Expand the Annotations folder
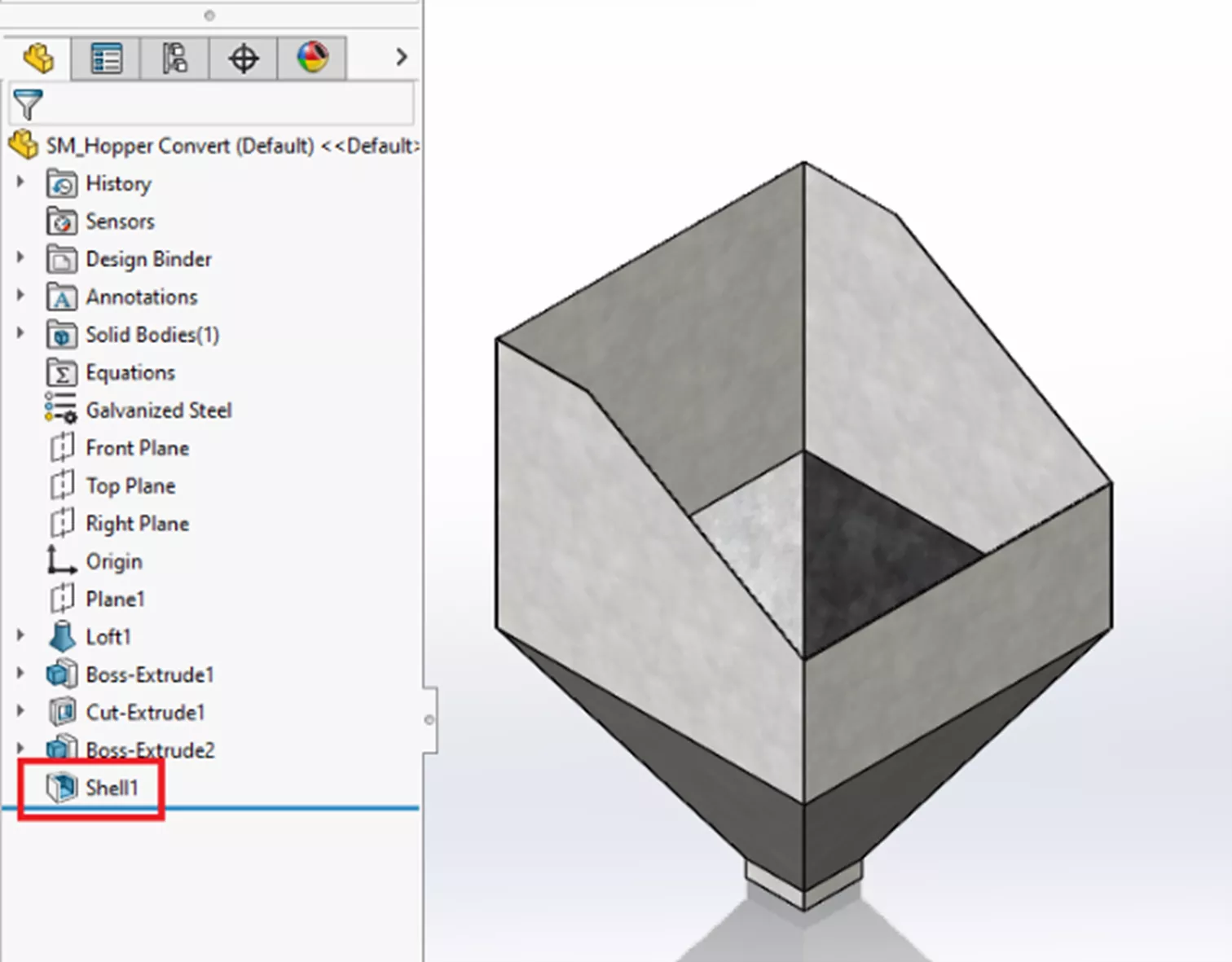This screenshot has width=1232, height=962. 20,297
